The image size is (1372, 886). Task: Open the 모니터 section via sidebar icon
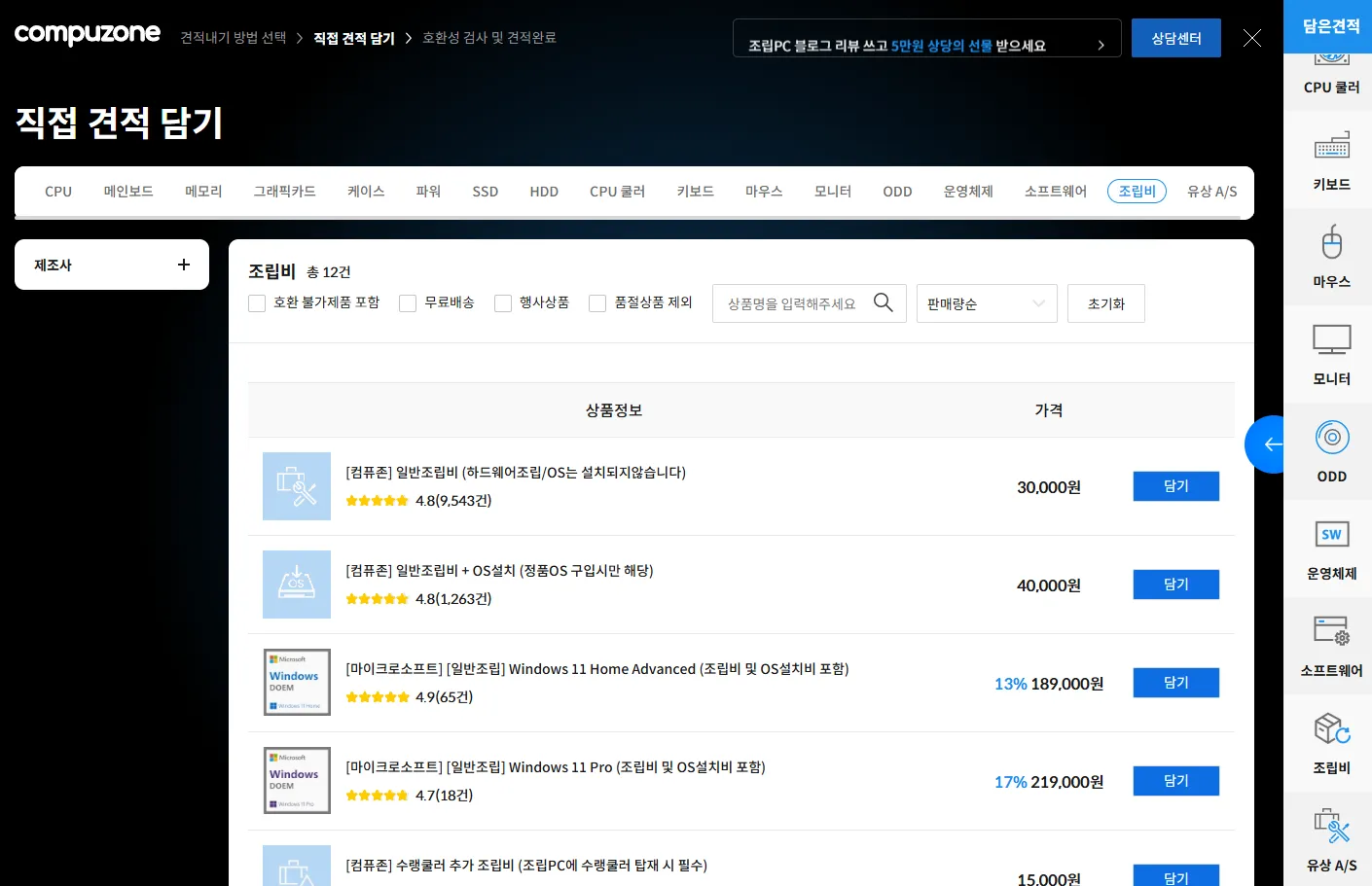[x=1329, y=355]
